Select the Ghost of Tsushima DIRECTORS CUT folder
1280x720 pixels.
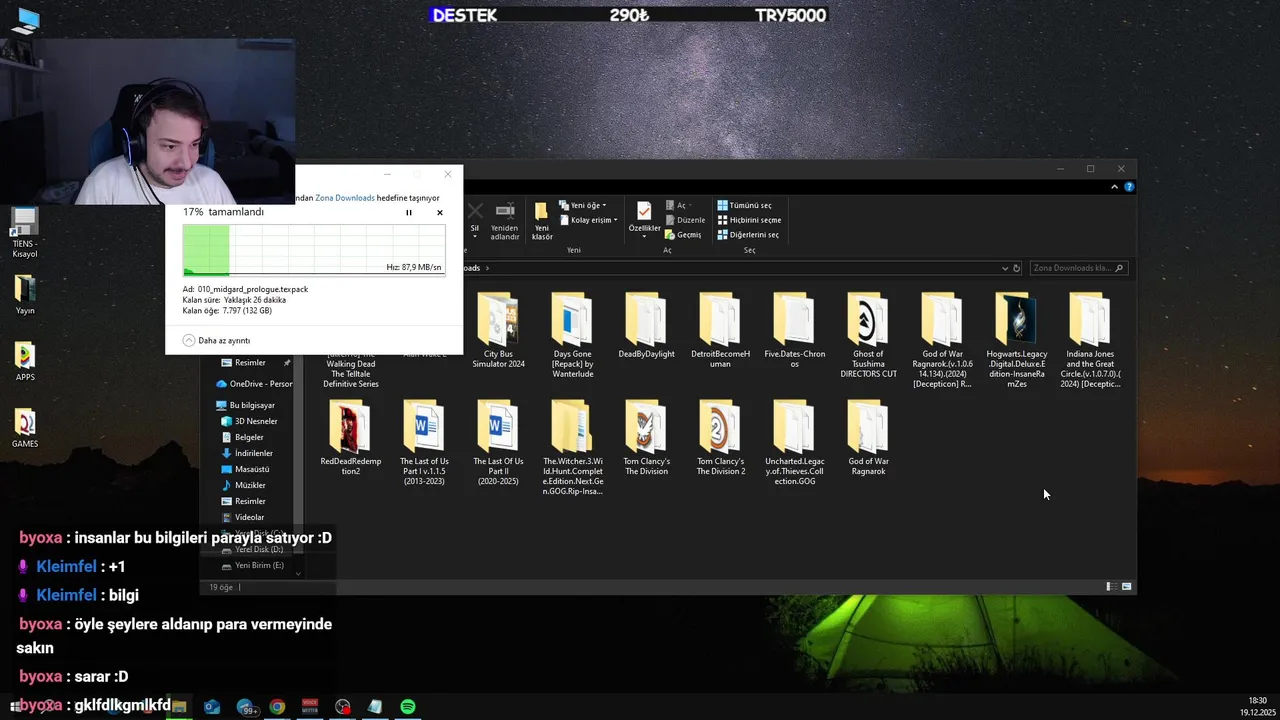point(868,335)
